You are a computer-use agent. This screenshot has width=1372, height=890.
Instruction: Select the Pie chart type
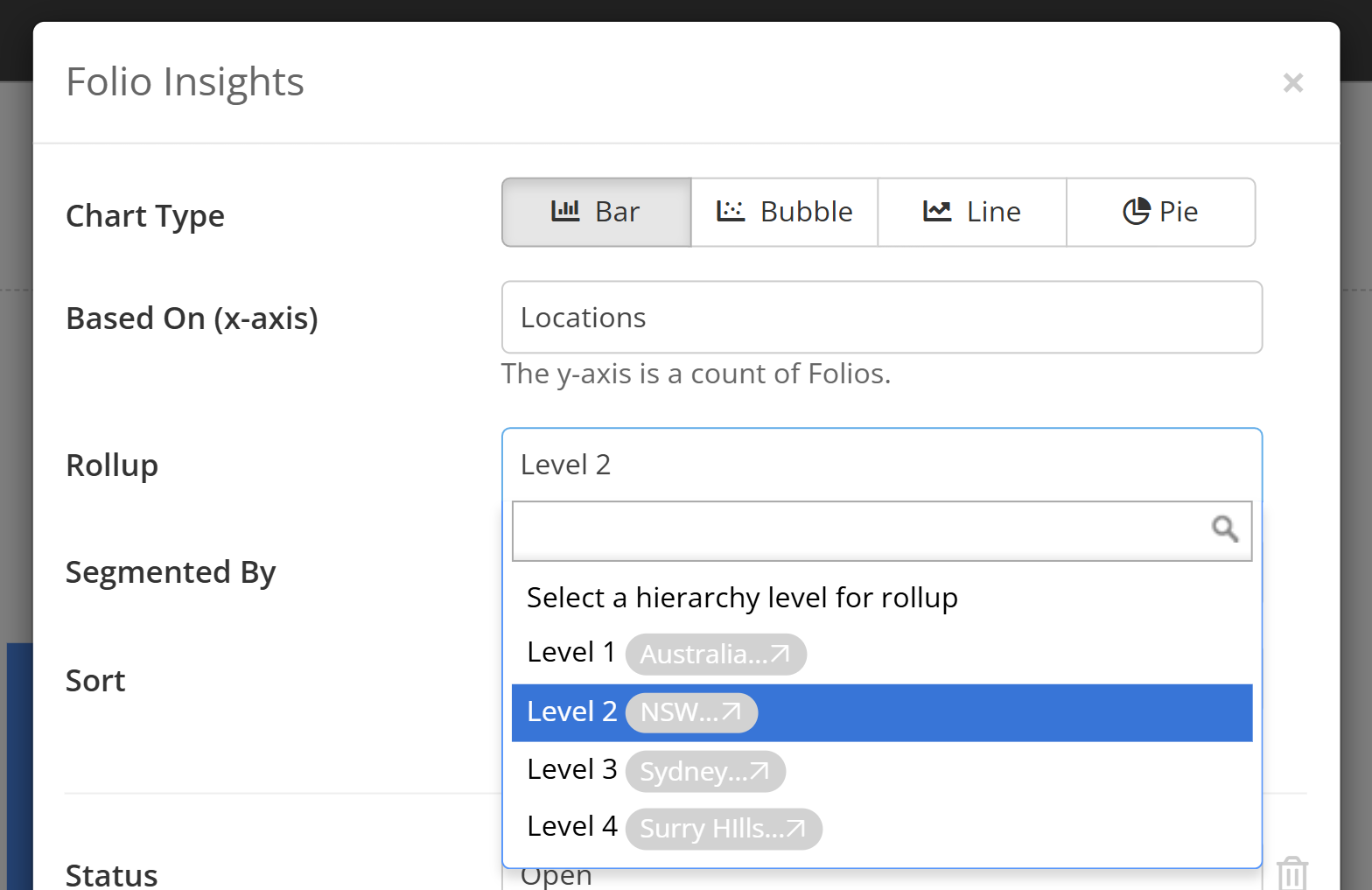pyautogui.click(x=1160, y=213)
